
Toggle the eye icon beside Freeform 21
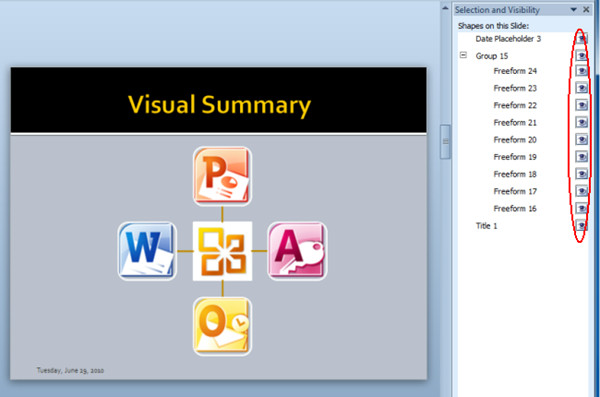coord(582,123)
